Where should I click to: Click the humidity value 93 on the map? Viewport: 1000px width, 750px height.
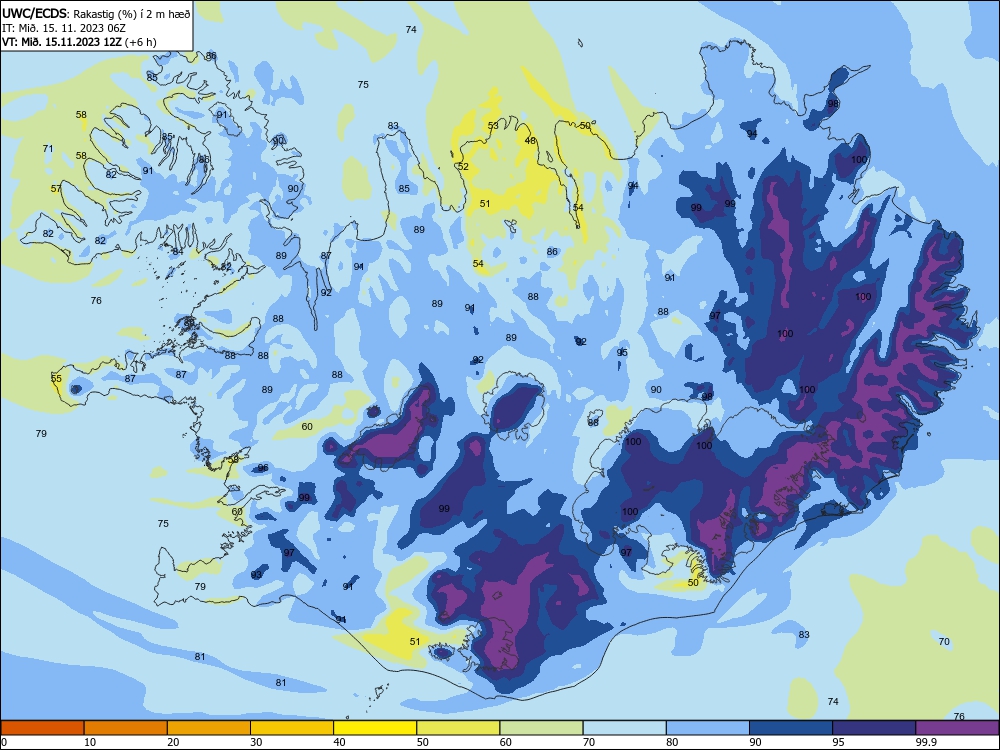click(256, 575)
